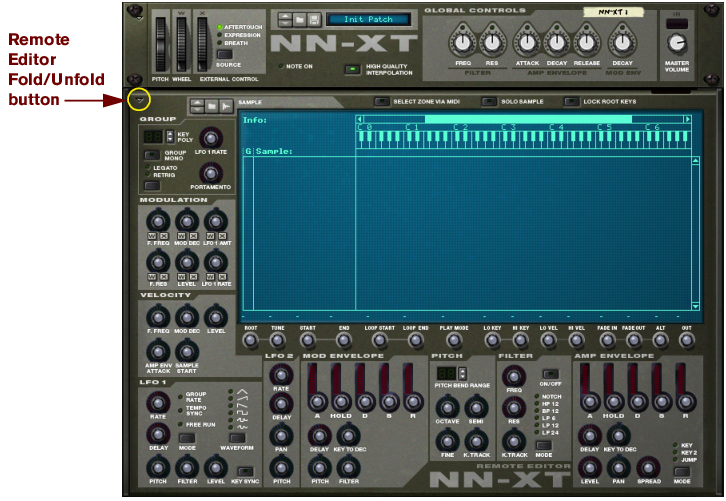Click the Play Mode knob
This screenshot has width=726, height=501.
click(x=455, y=340)
